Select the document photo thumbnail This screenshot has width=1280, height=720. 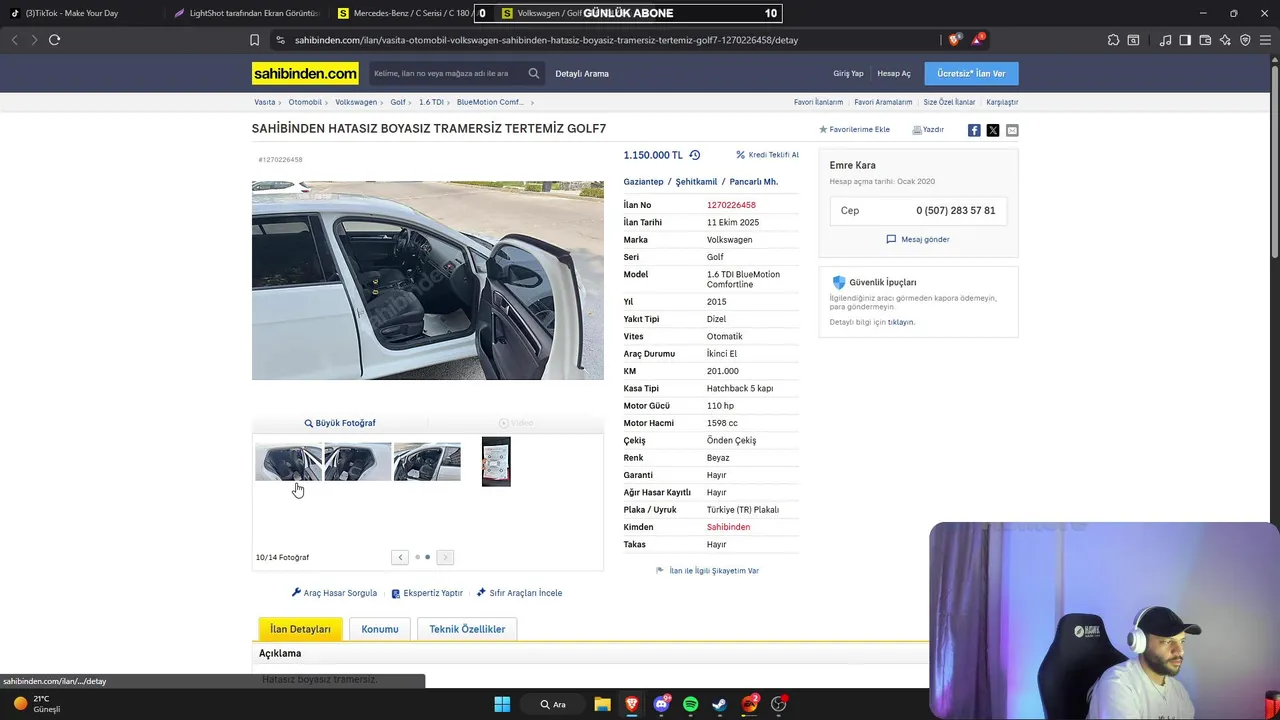[x=496, y=462]
